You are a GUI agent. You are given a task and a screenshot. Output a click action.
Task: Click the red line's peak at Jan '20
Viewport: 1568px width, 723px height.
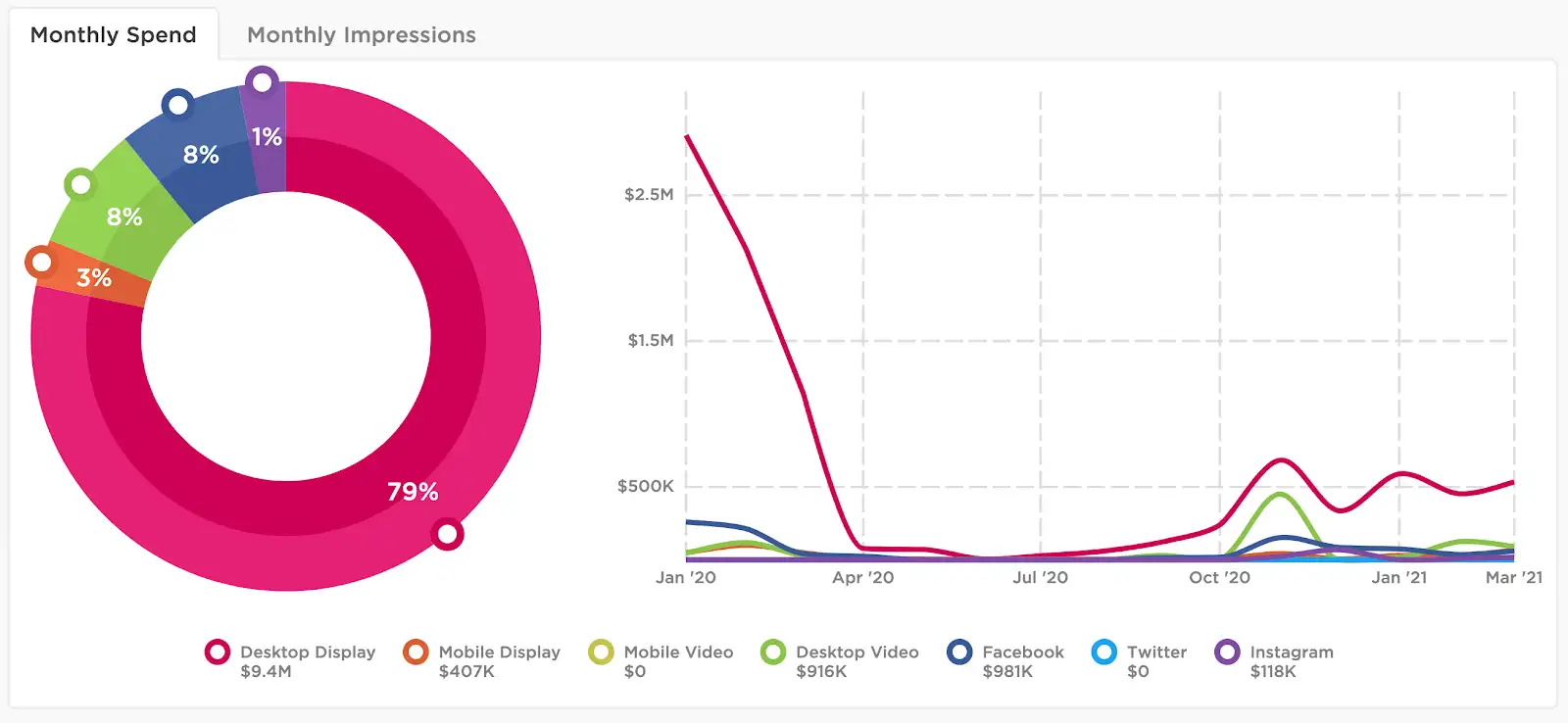click(687, 136)
